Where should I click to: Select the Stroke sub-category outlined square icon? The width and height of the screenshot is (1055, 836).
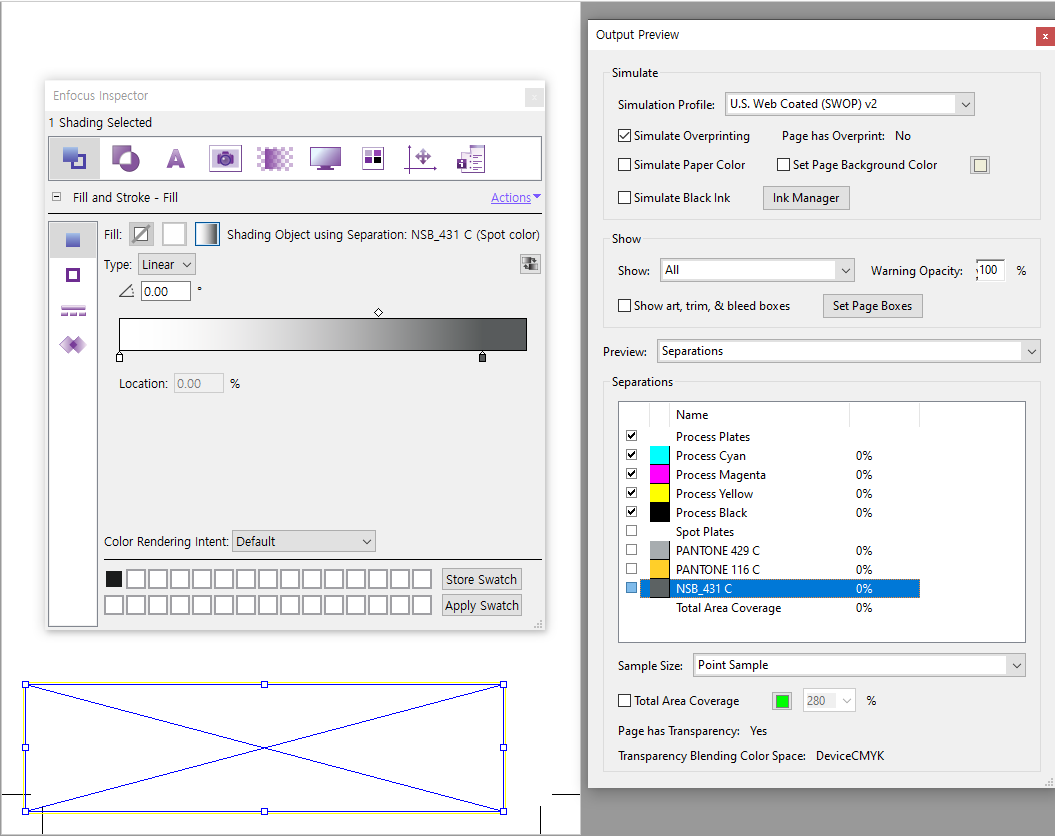pos(73,275)
